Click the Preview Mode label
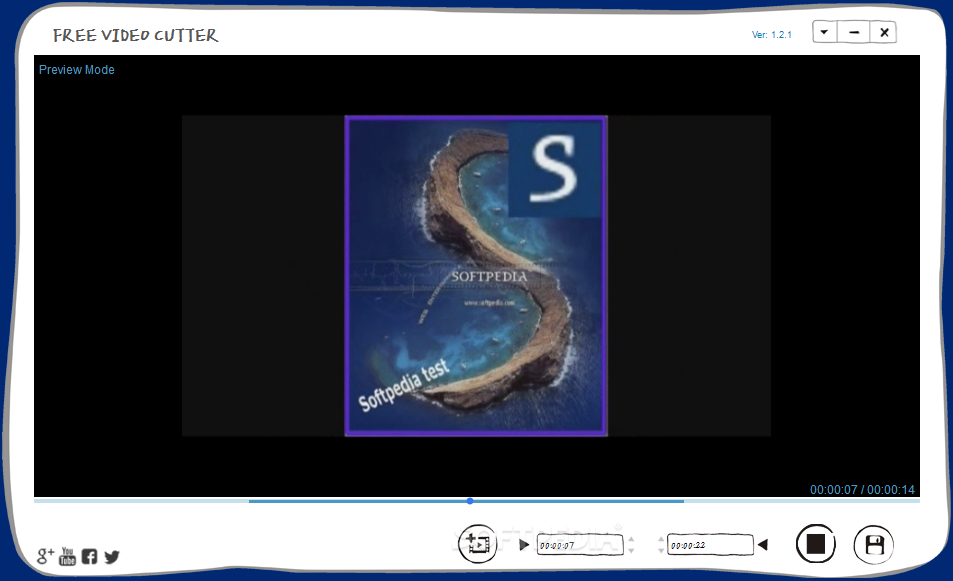 77,70
